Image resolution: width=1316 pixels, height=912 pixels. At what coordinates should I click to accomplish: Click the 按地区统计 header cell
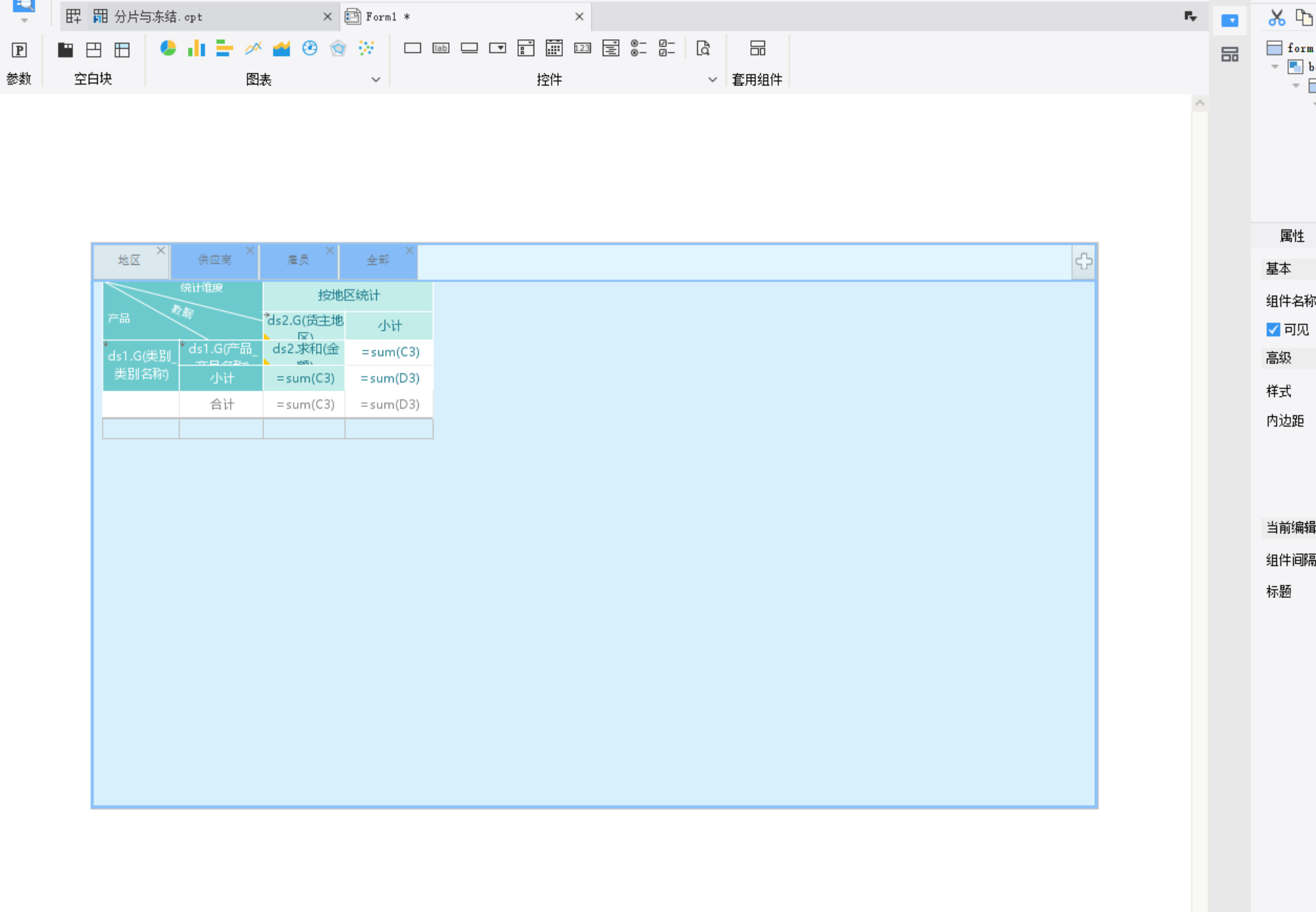pos(348,296)
